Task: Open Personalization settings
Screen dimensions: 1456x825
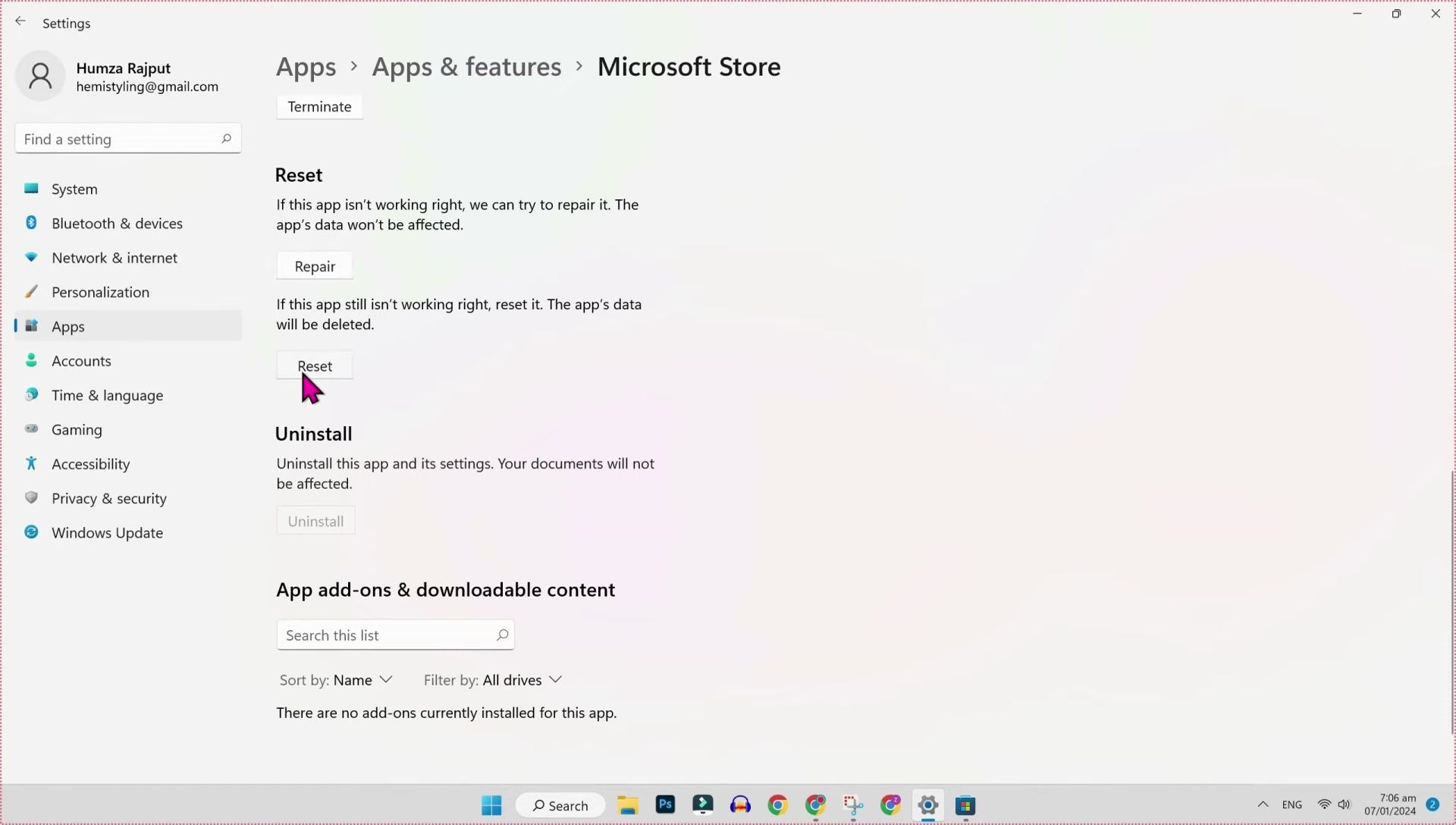Action: coord(128,292)
